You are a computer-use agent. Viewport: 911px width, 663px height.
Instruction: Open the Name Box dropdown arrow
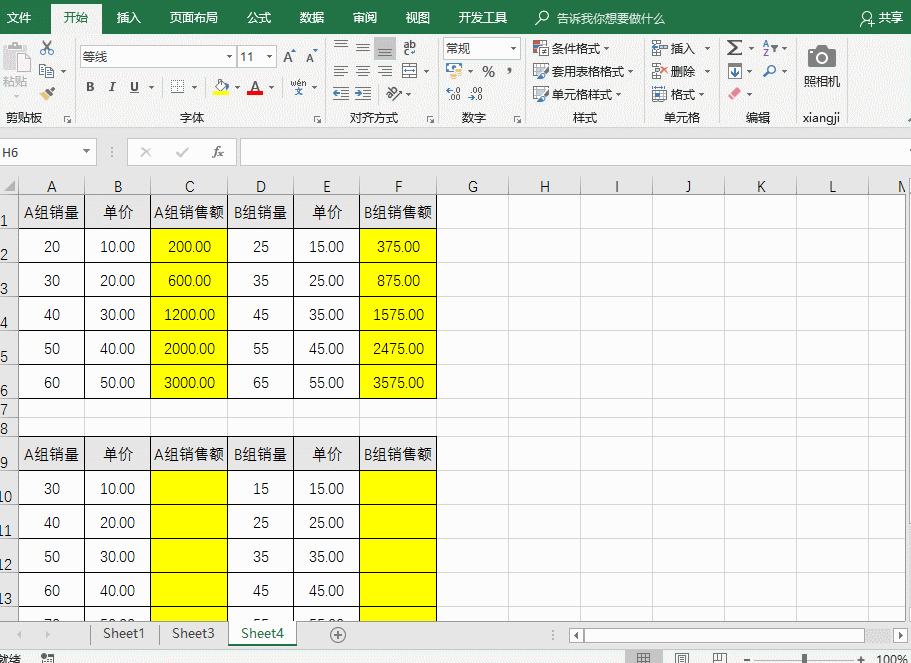tap(86, 152)
